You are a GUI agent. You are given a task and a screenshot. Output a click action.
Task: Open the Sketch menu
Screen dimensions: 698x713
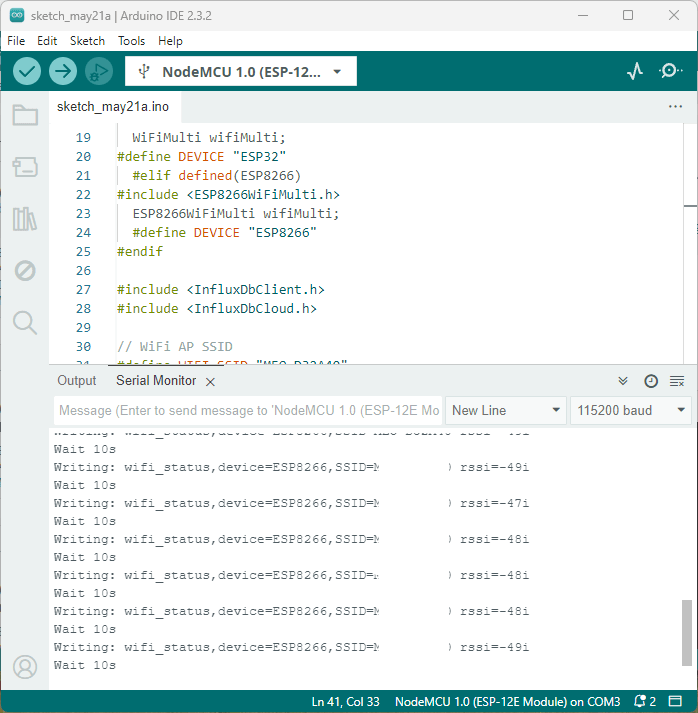point(87,41)
